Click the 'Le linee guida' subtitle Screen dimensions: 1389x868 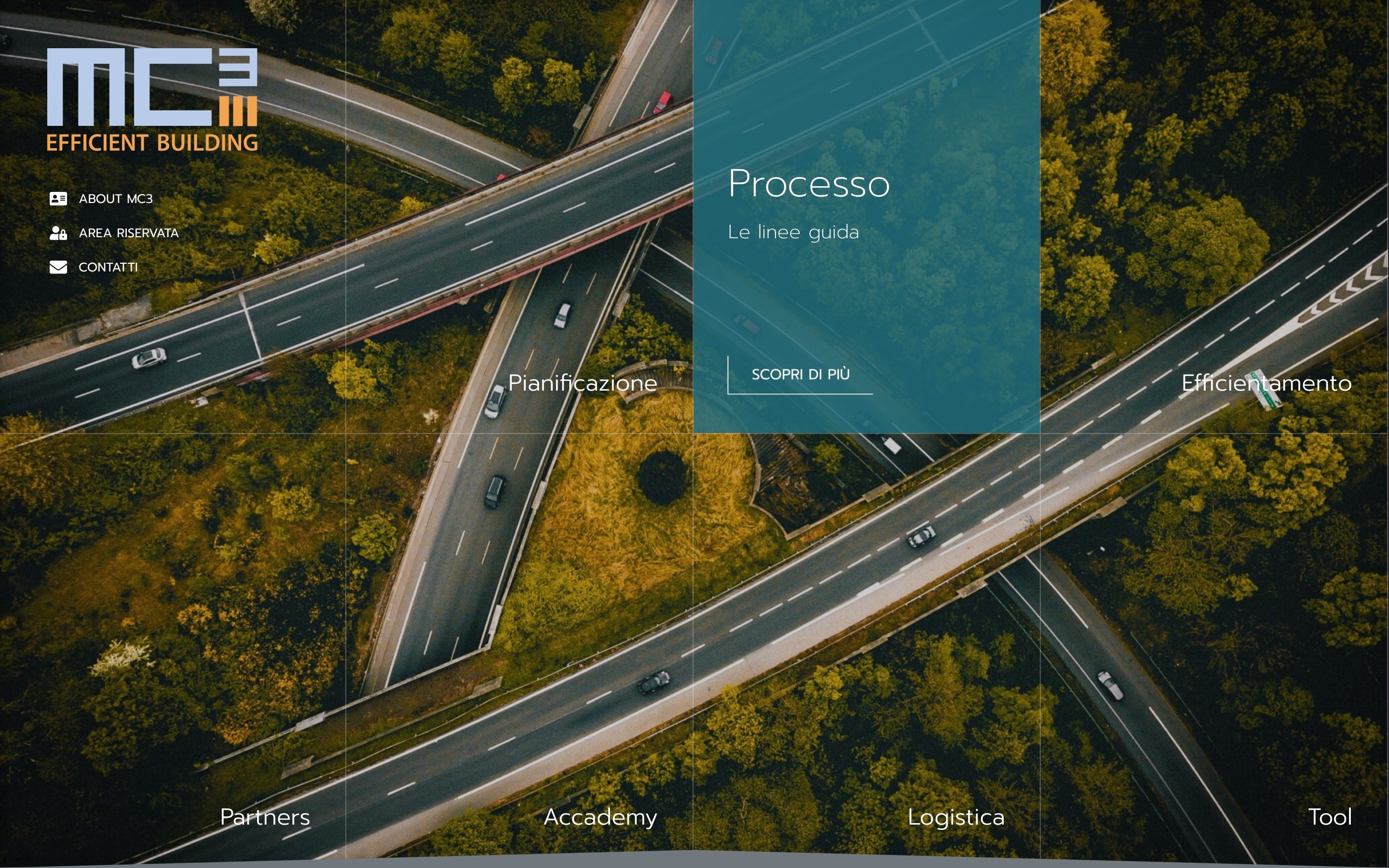click(793, 232)
